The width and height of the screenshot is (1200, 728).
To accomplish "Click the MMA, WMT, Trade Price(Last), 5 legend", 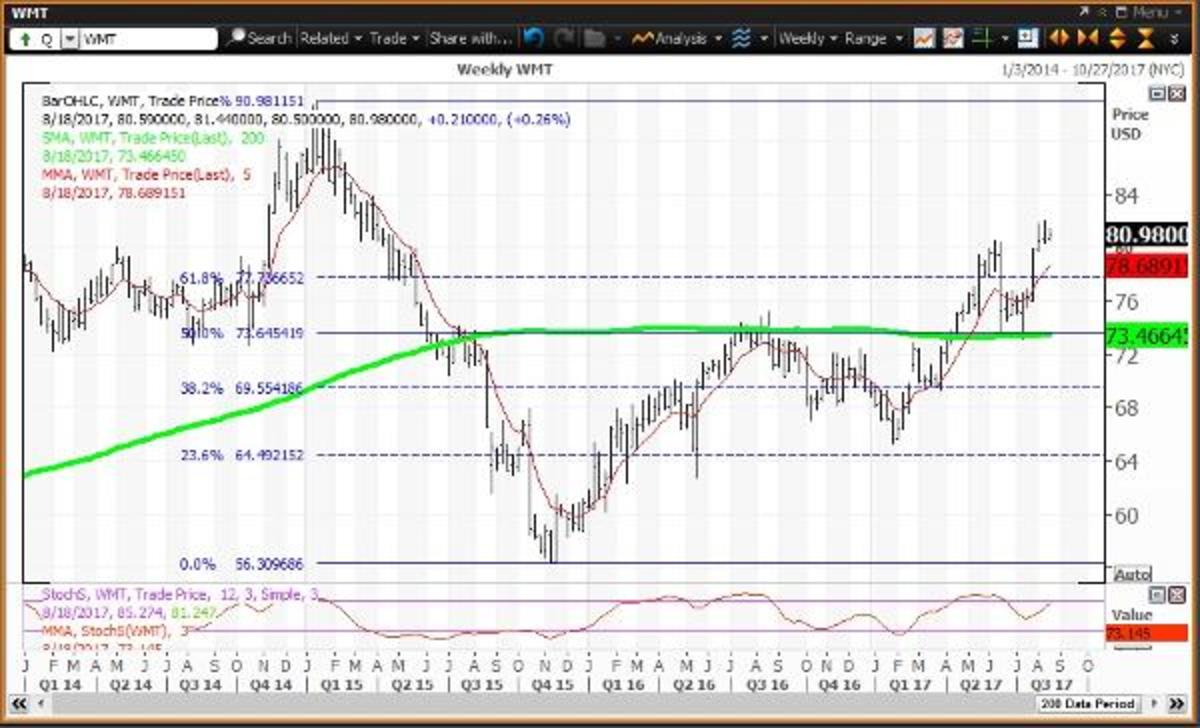I will 146,173.
